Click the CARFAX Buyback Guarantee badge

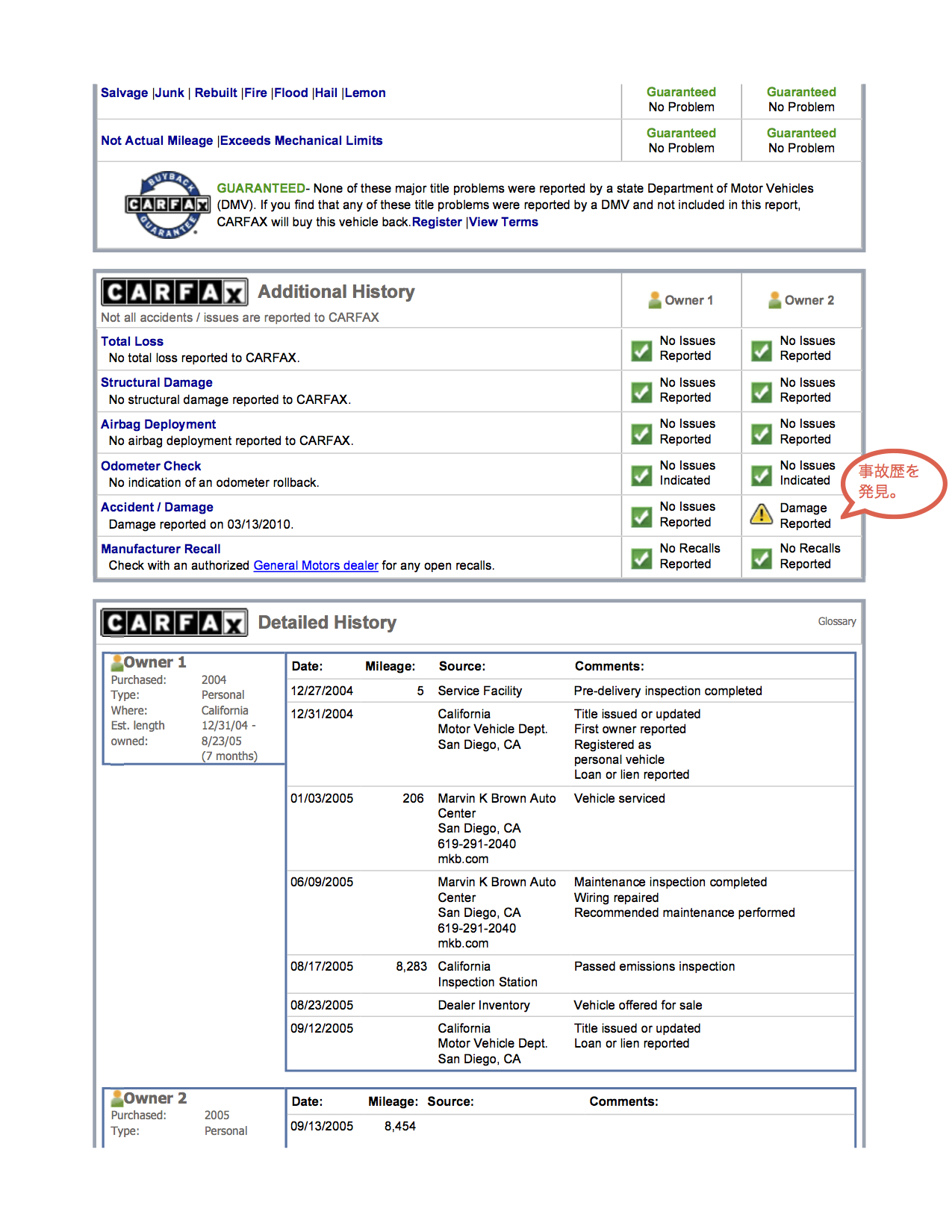168,205
